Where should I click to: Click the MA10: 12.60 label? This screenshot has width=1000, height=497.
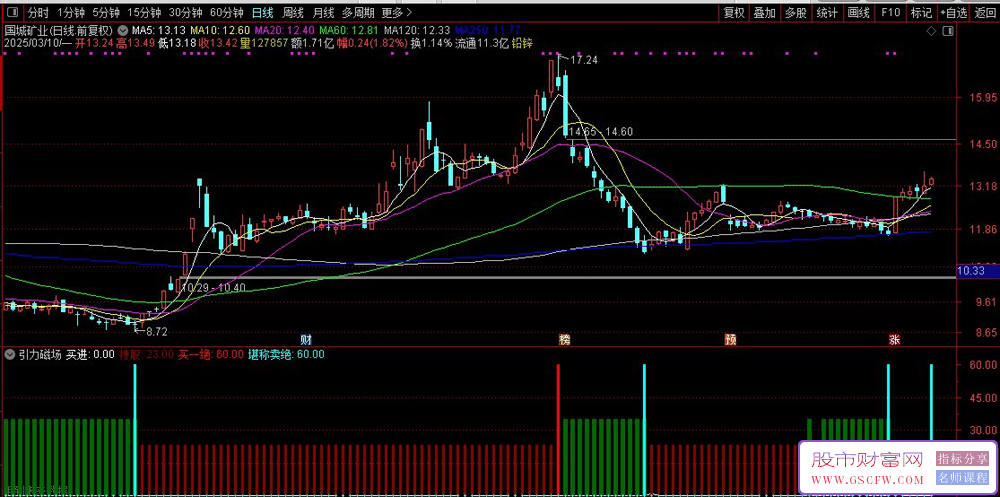pyautogui.click(x=221, y=31)
